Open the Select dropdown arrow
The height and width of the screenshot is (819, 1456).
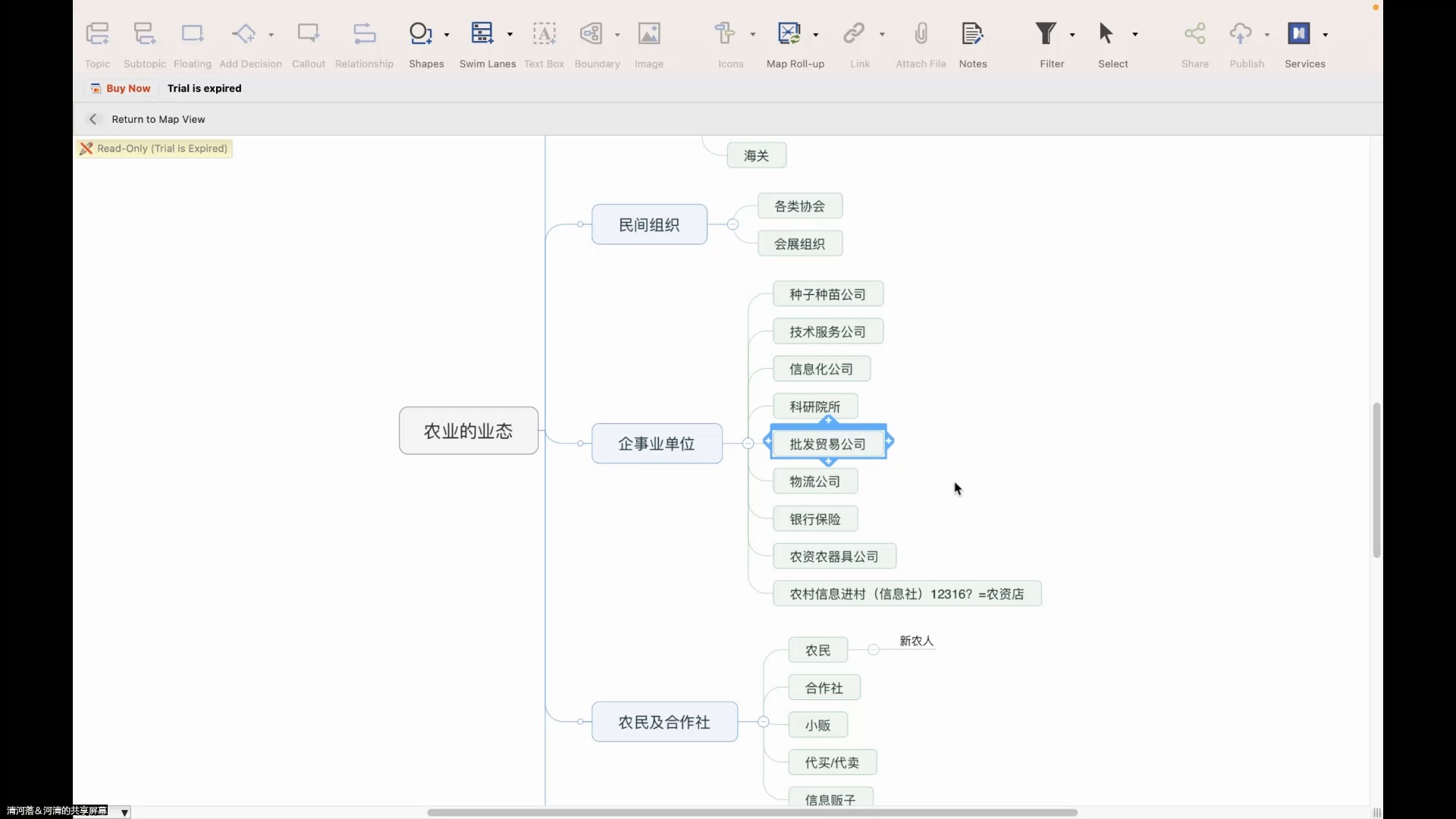(1135, 35)
